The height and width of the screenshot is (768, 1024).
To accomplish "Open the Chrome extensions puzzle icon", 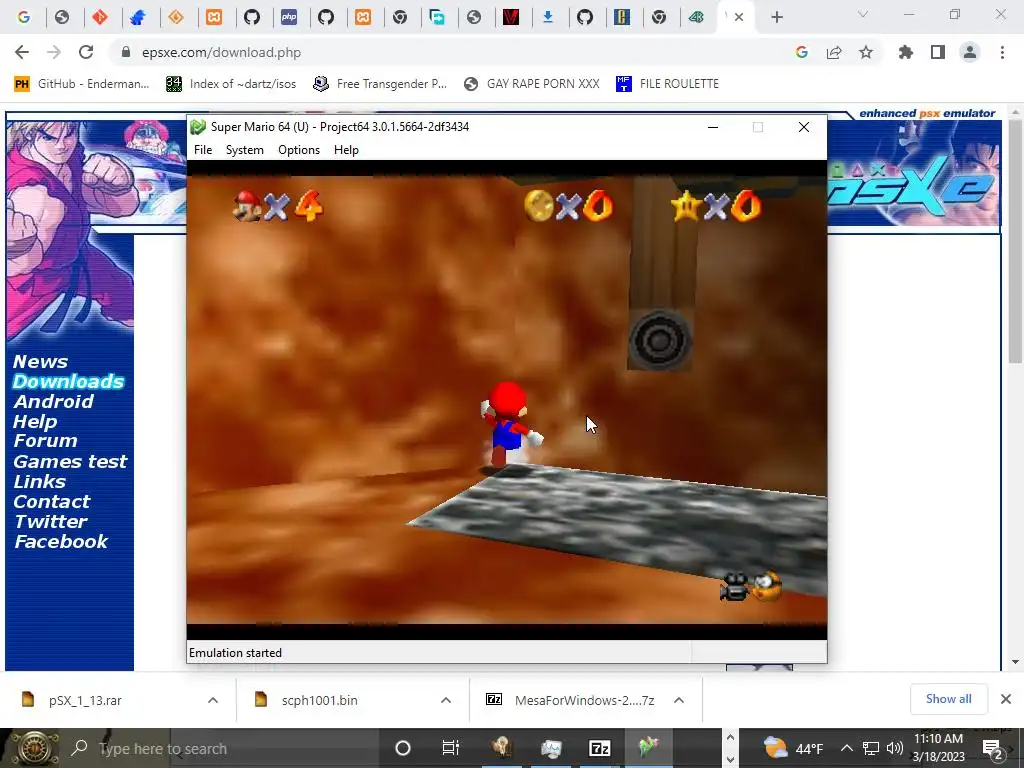I will pyautogui.click(x=906, y=52).
